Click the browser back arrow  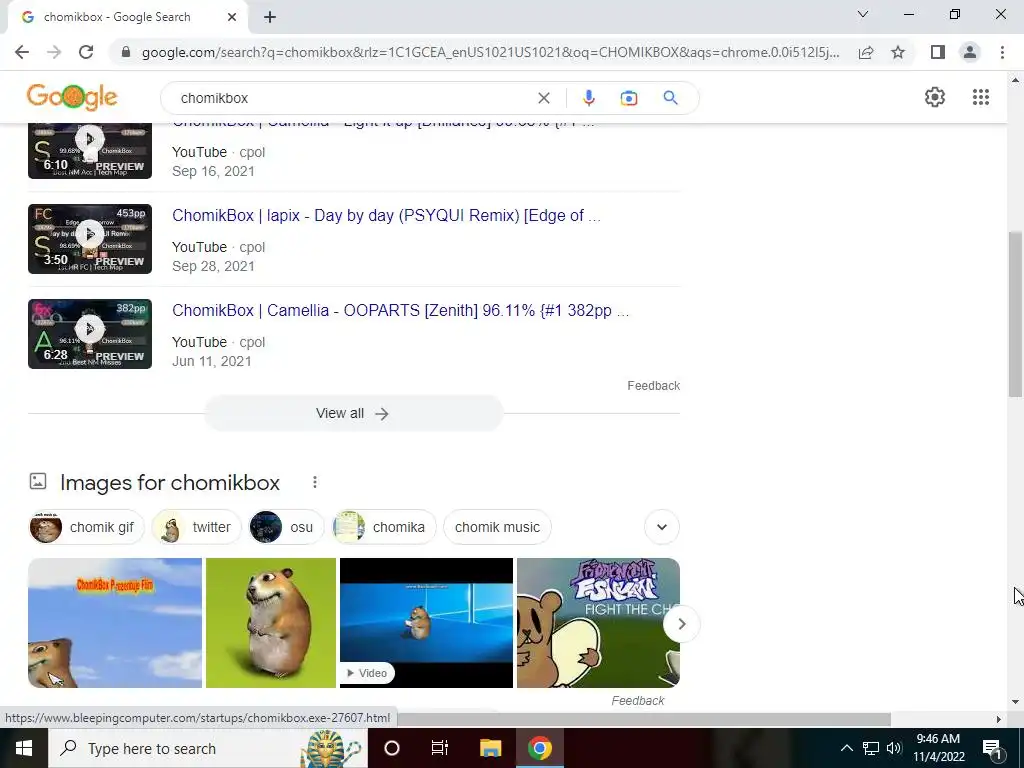22,52
